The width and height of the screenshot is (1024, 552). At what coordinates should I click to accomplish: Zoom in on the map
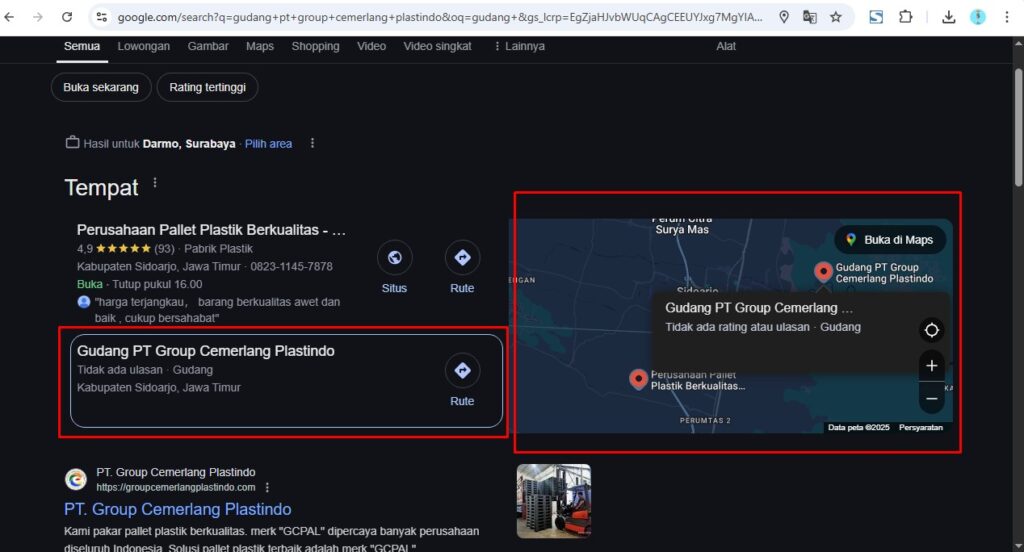pyautogui.click(x=931, y=366)
